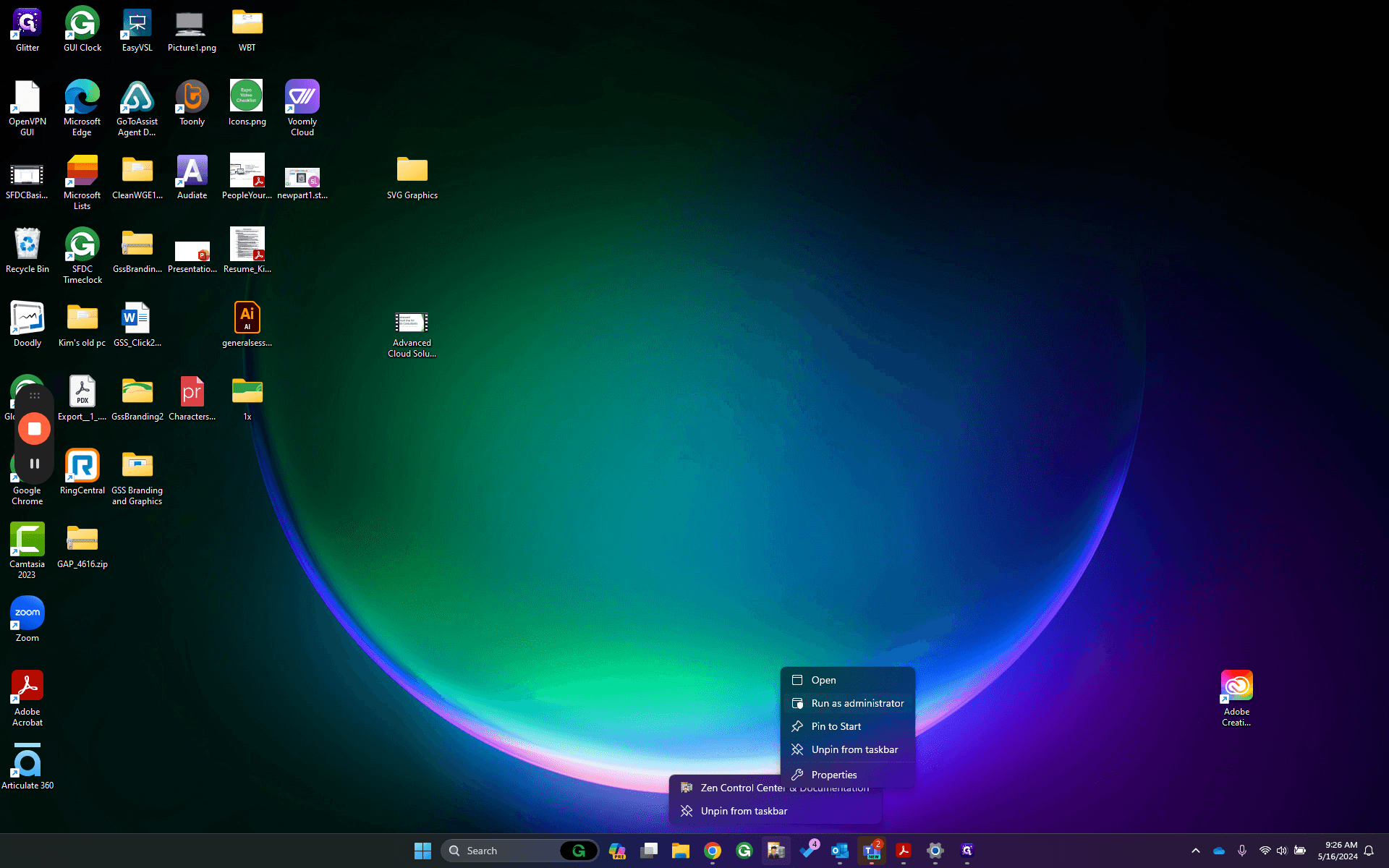Select Pin to Start menu entry

(x=848, y=726)
